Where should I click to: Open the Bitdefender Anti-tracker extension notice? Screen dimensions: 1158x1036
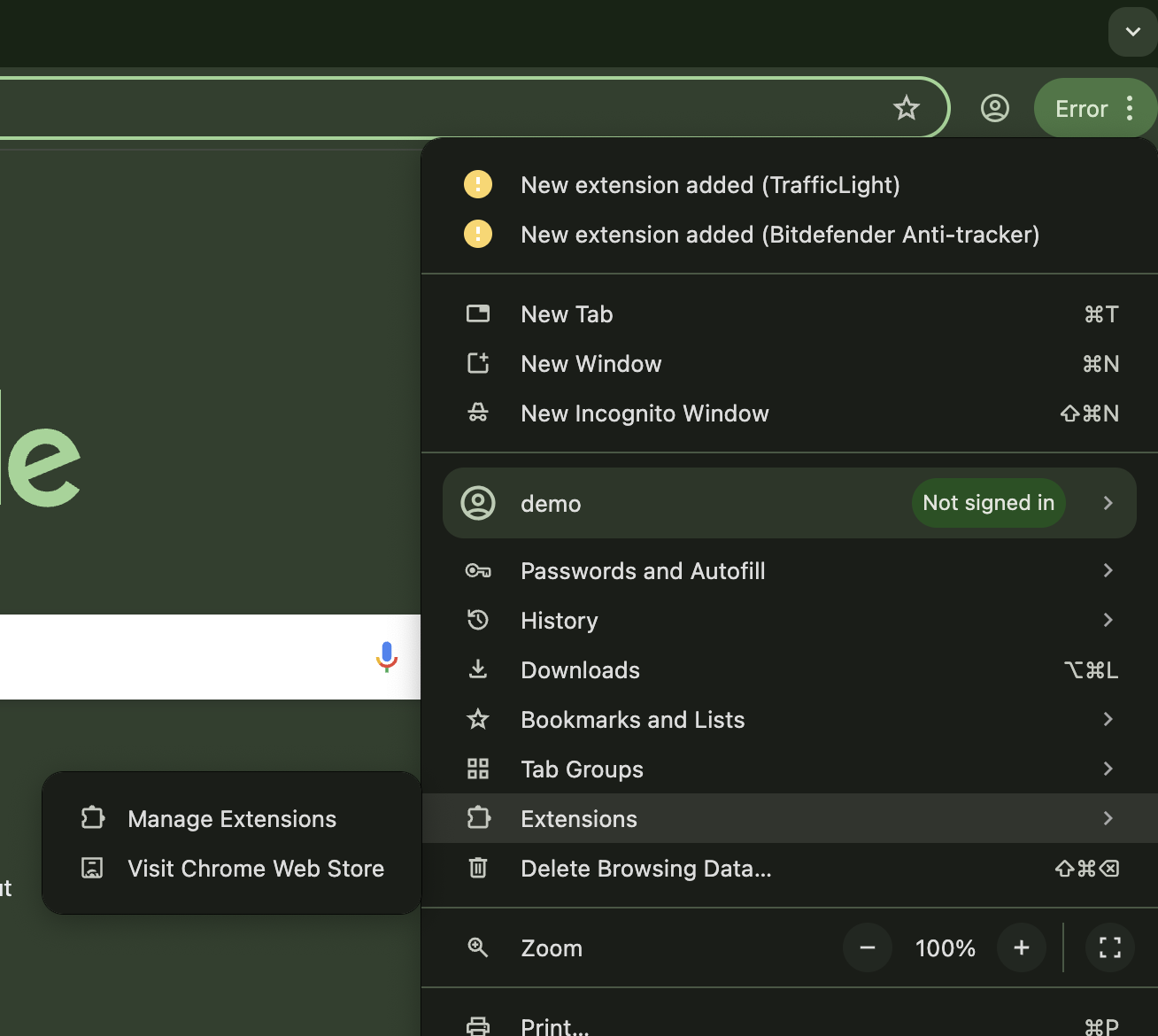coord(790,235)
